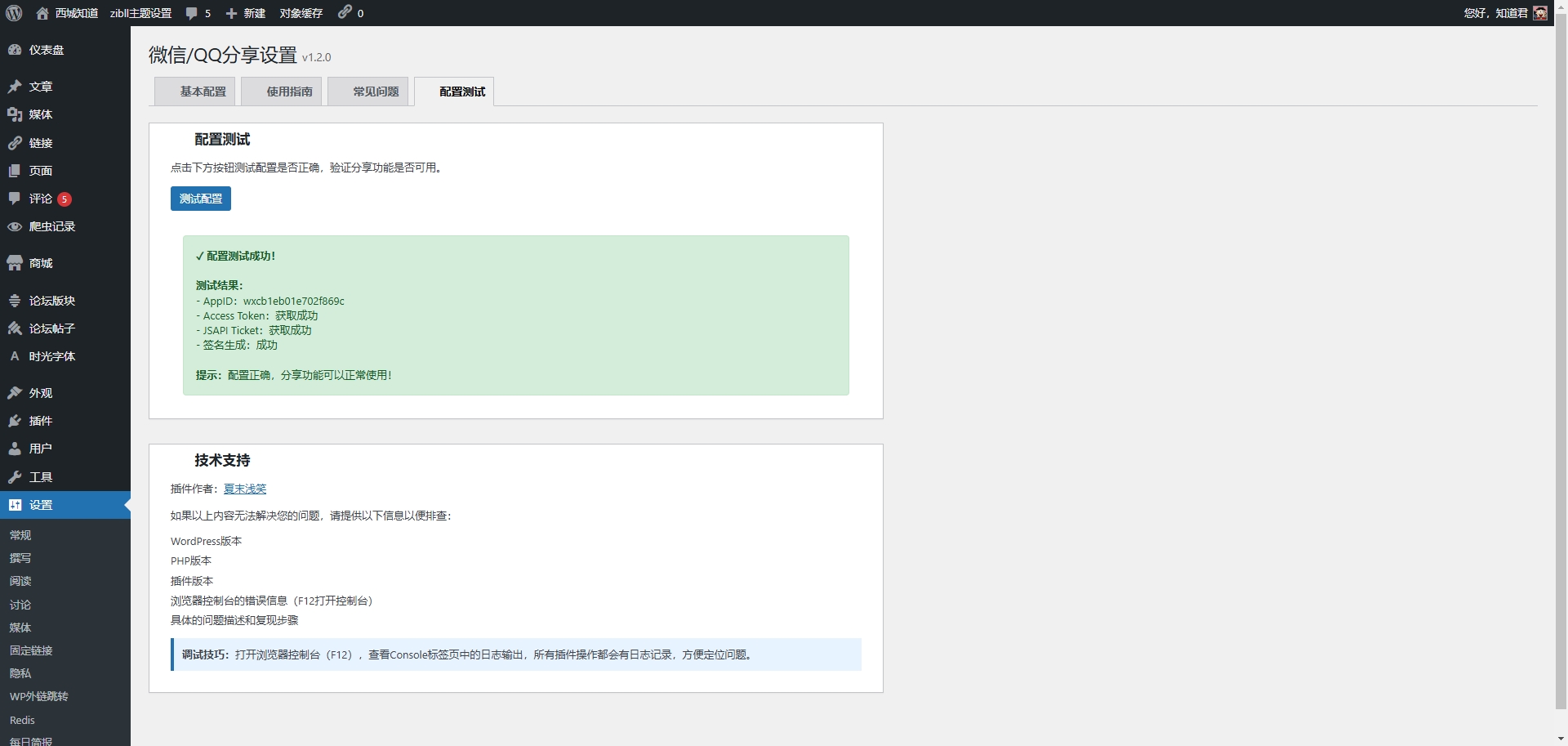
Task: Click the 配置测试 section heading
Action: pos(222,139)
